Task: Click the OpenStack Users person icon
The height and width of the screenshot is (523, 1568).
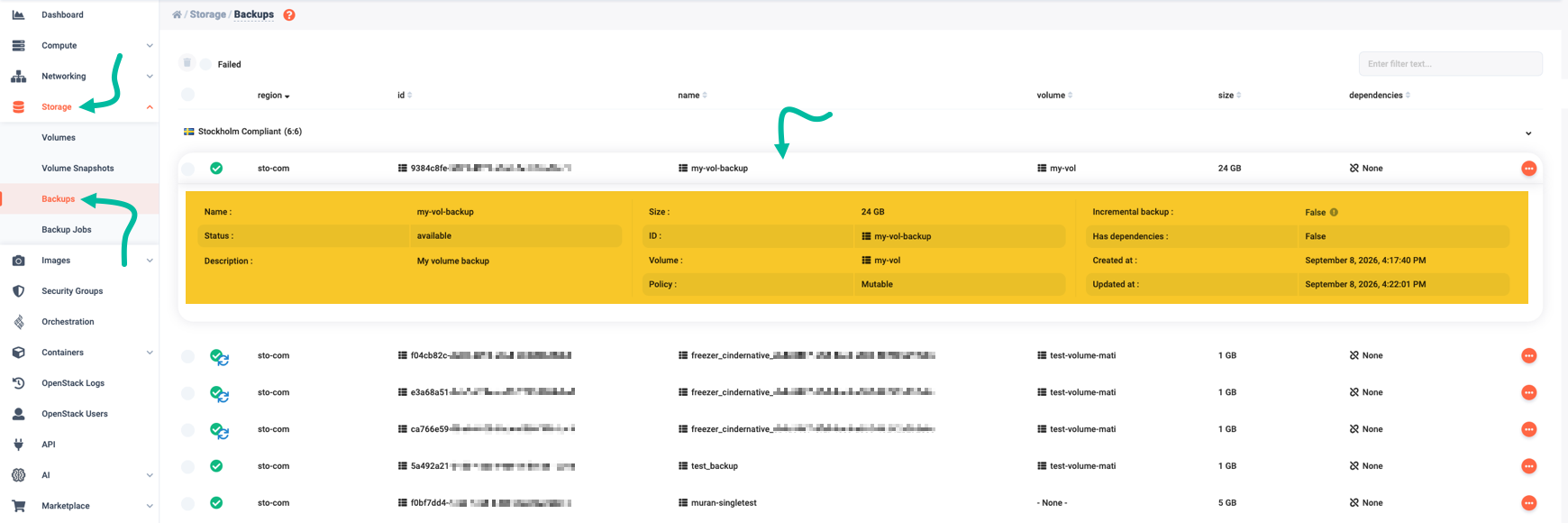Action: click(x=18, y=413)
